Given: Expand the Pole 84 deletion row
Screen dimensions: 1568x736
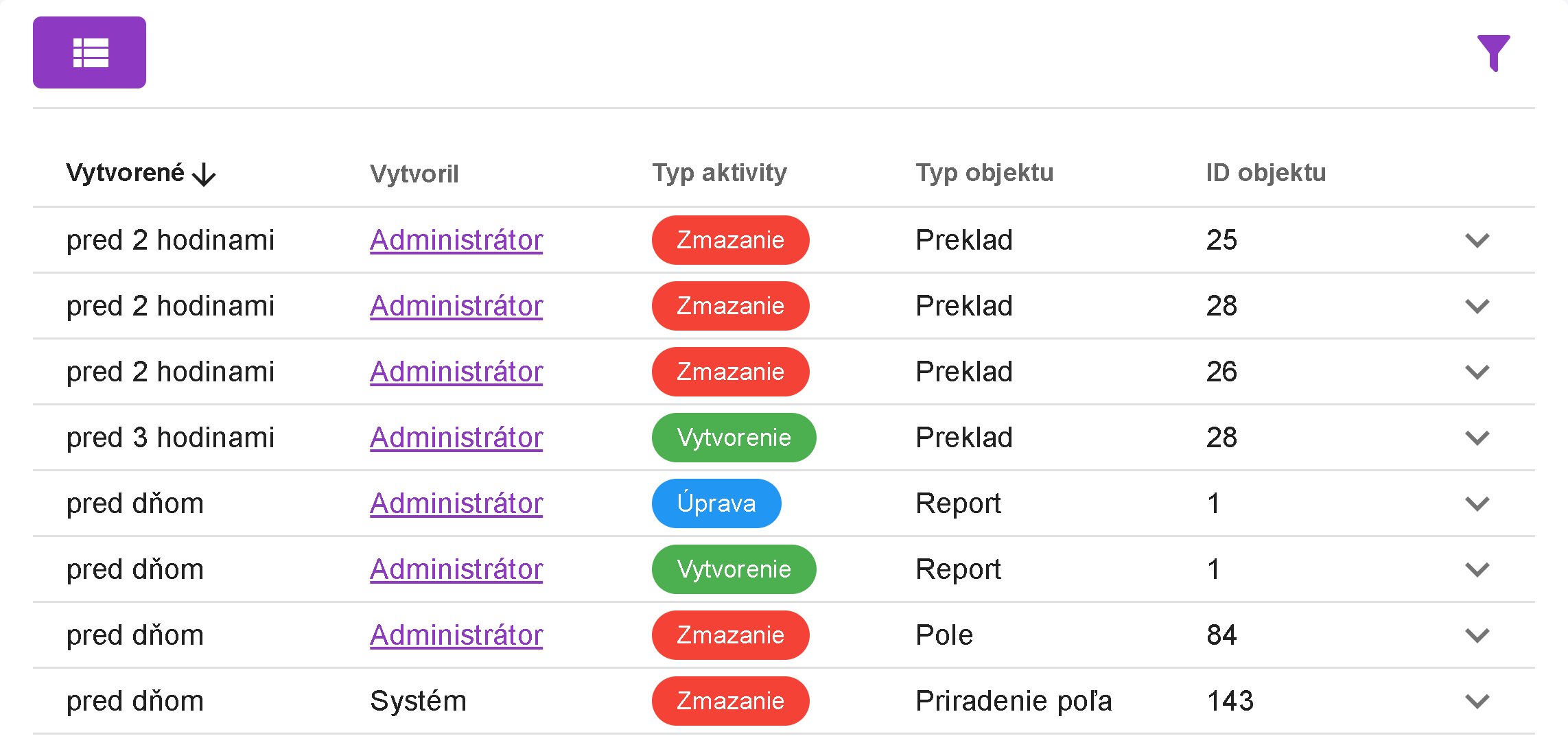Looking at the screenshot, I should pos(1477,635).
